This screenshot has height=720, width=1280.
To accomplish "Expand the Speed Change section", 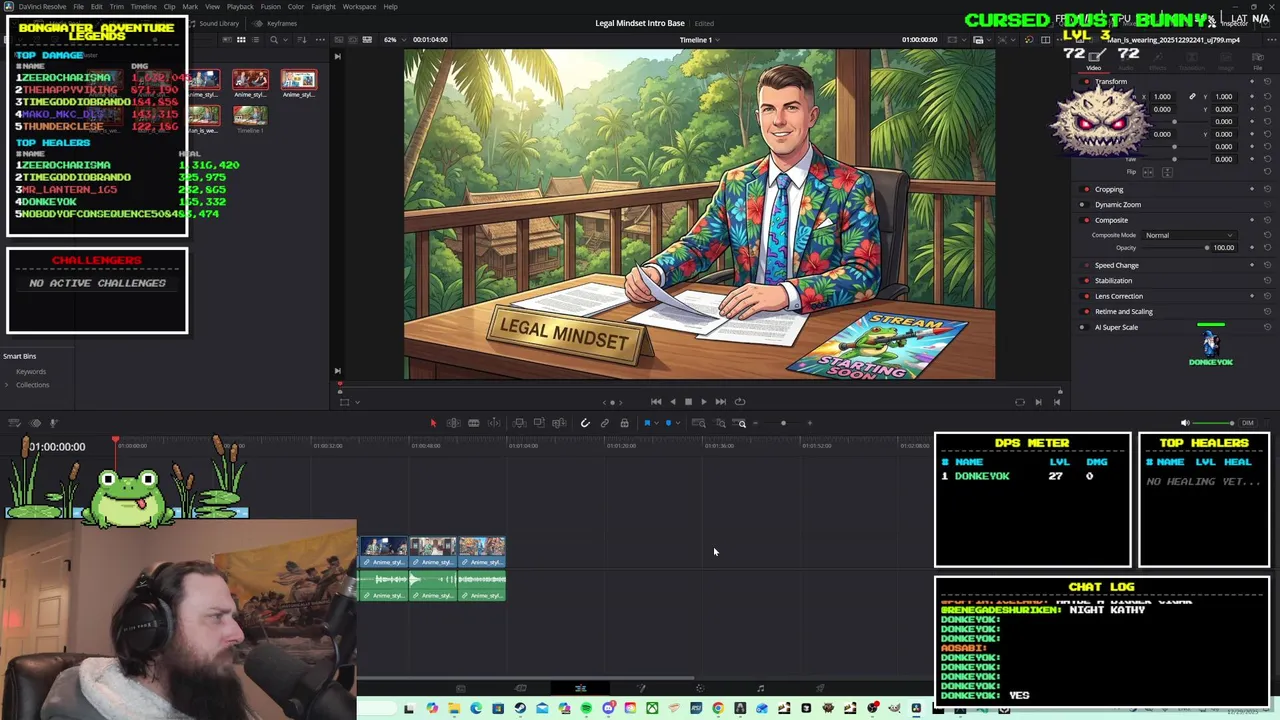I will tap(1116, 265).
